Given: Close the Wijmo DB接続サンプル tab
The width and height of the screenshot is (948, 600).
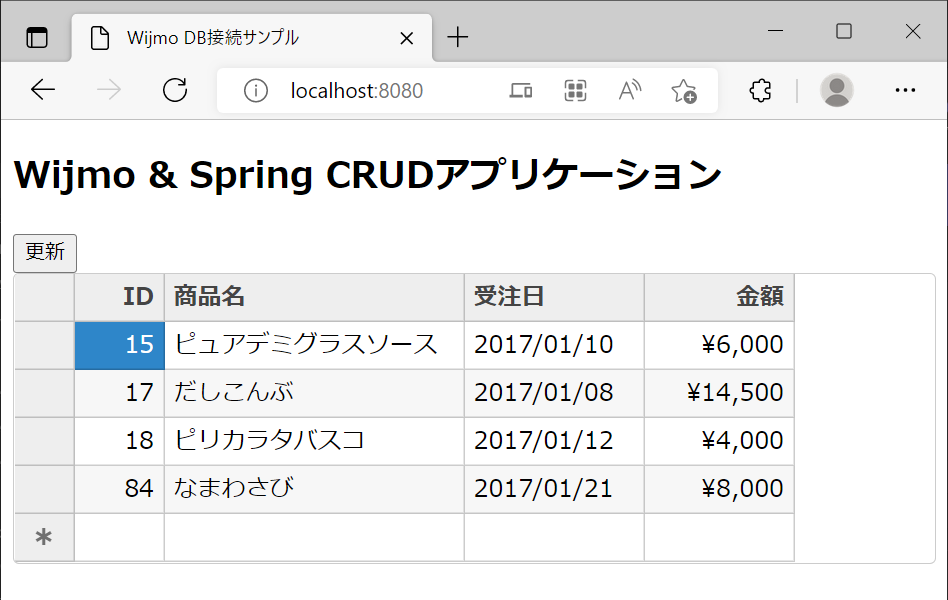Looking at the screenshot, I should [x=407, y=38].
